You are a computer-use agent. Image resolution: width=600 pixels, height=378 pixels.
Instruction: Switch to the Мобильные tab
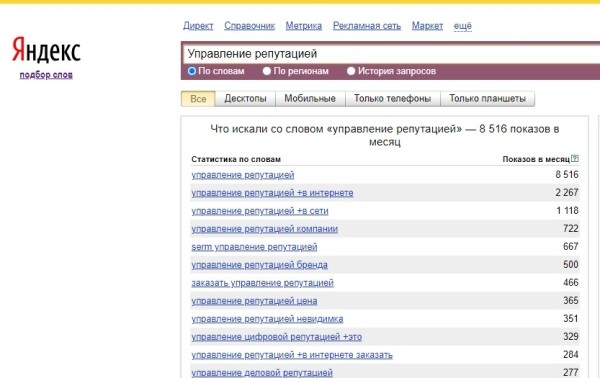click(x=310, y=99)
